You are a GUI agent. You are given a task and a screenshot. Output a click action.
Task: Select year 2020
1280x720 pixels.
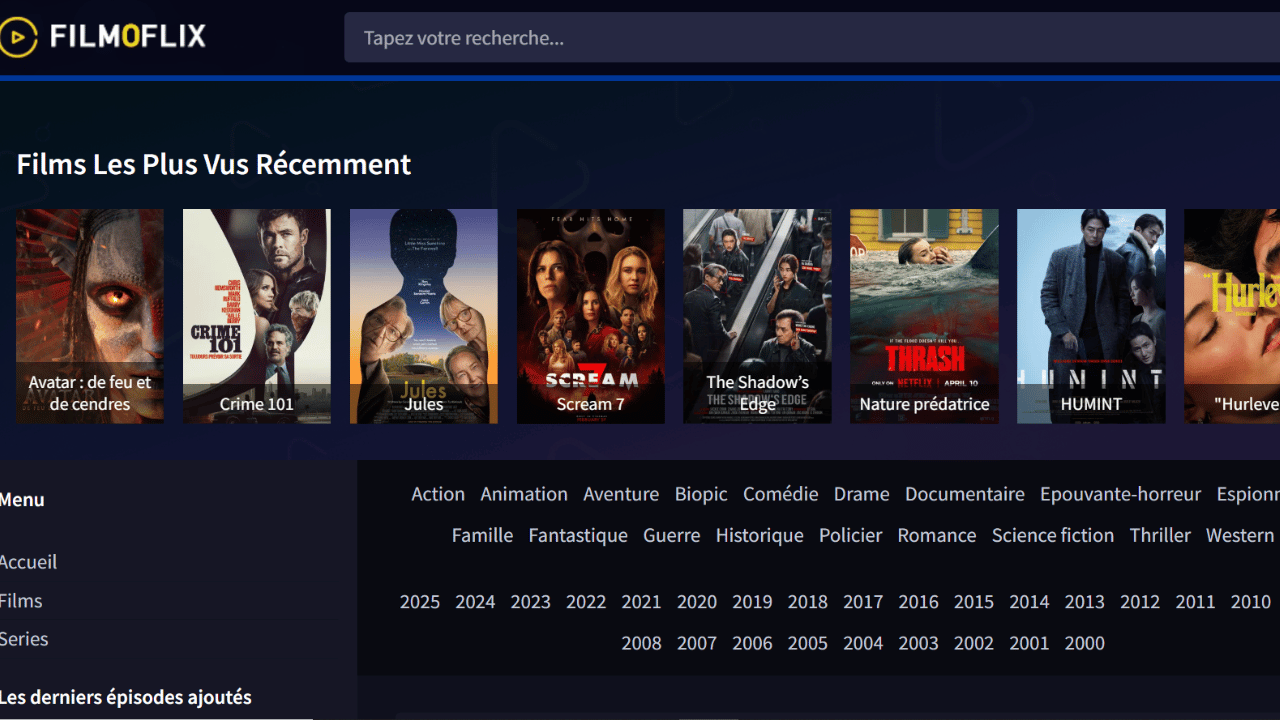click(x=697, y=601)
